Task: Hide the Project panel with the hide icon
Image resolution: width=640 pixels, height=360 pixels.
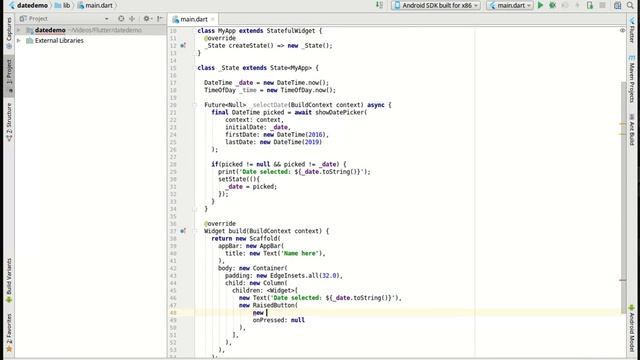Action: pyautogui.click(x=160, y=19)
